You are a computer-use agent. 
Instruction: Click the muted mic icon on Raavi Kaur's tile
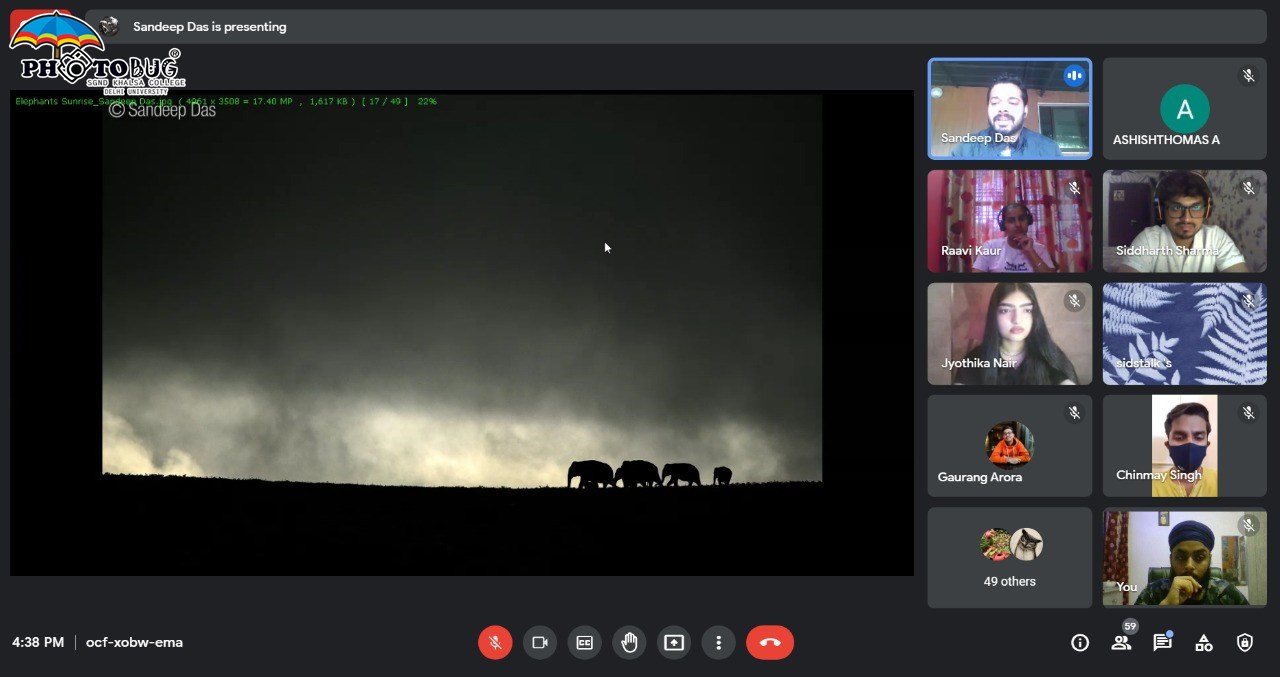click(x=1074, y=188)
